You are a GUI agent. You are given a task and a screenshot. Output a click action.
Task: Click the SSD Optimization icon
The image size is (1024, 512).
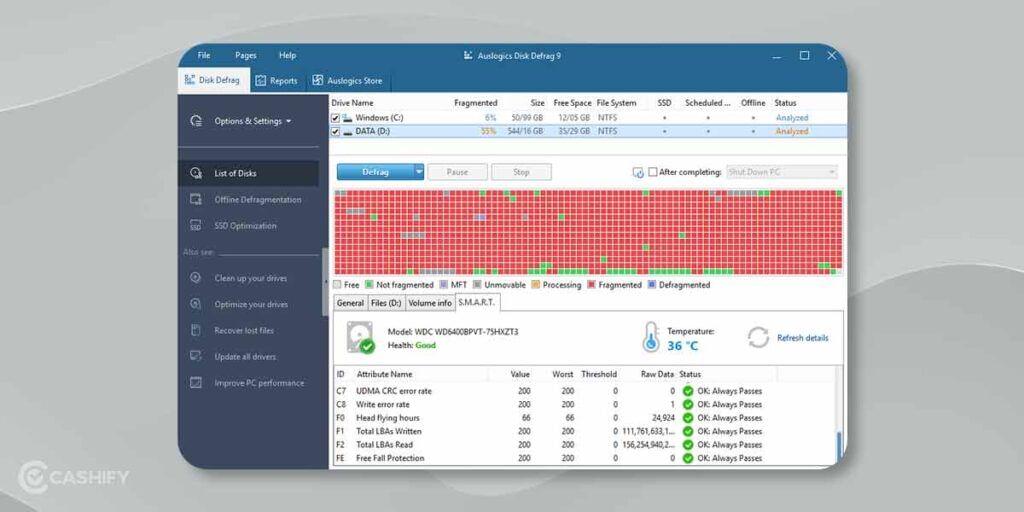[195, 225]
